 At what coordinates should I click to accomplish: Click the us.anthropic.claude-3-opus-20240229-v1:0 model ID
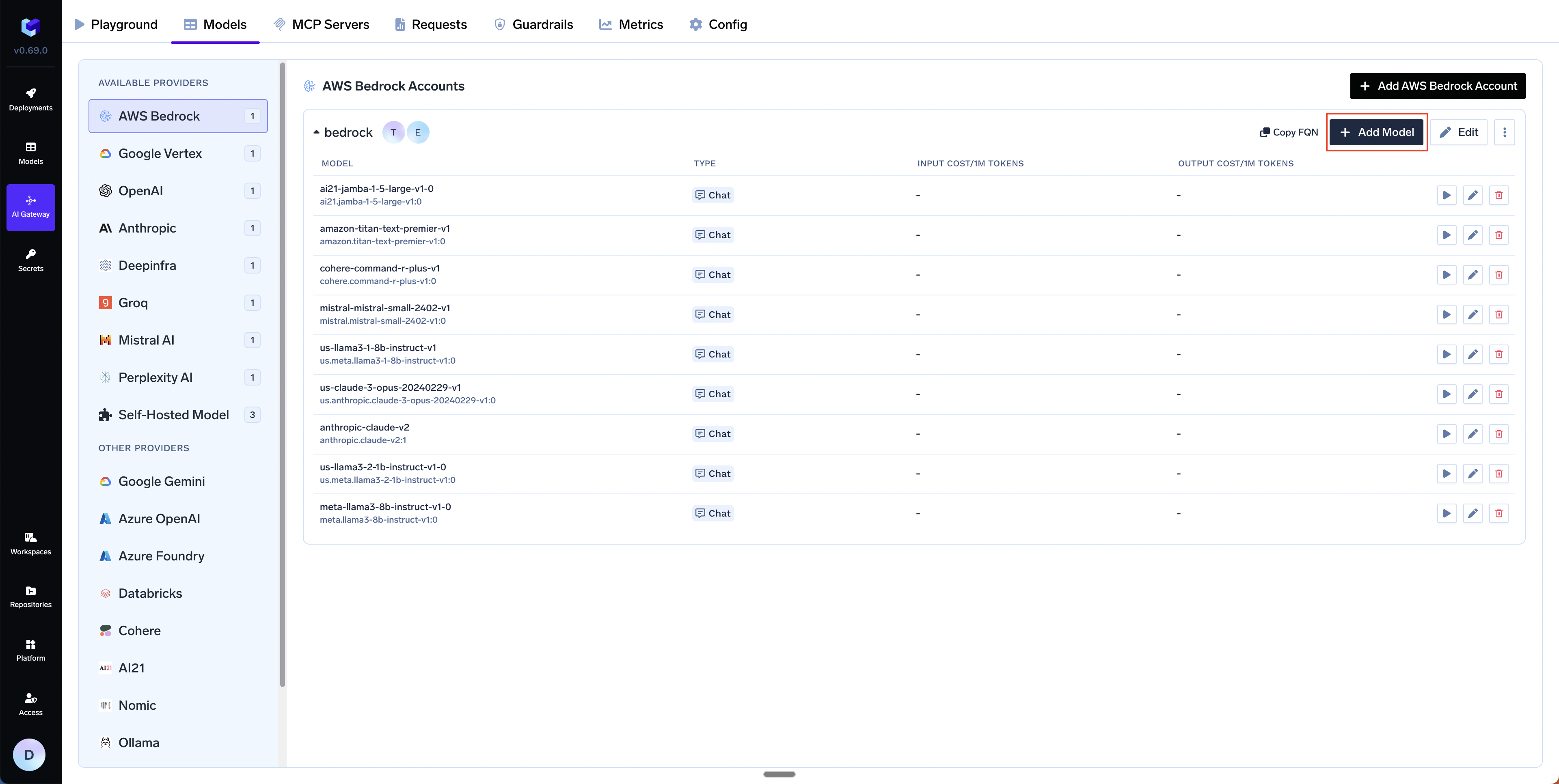(x=407, y=401)
